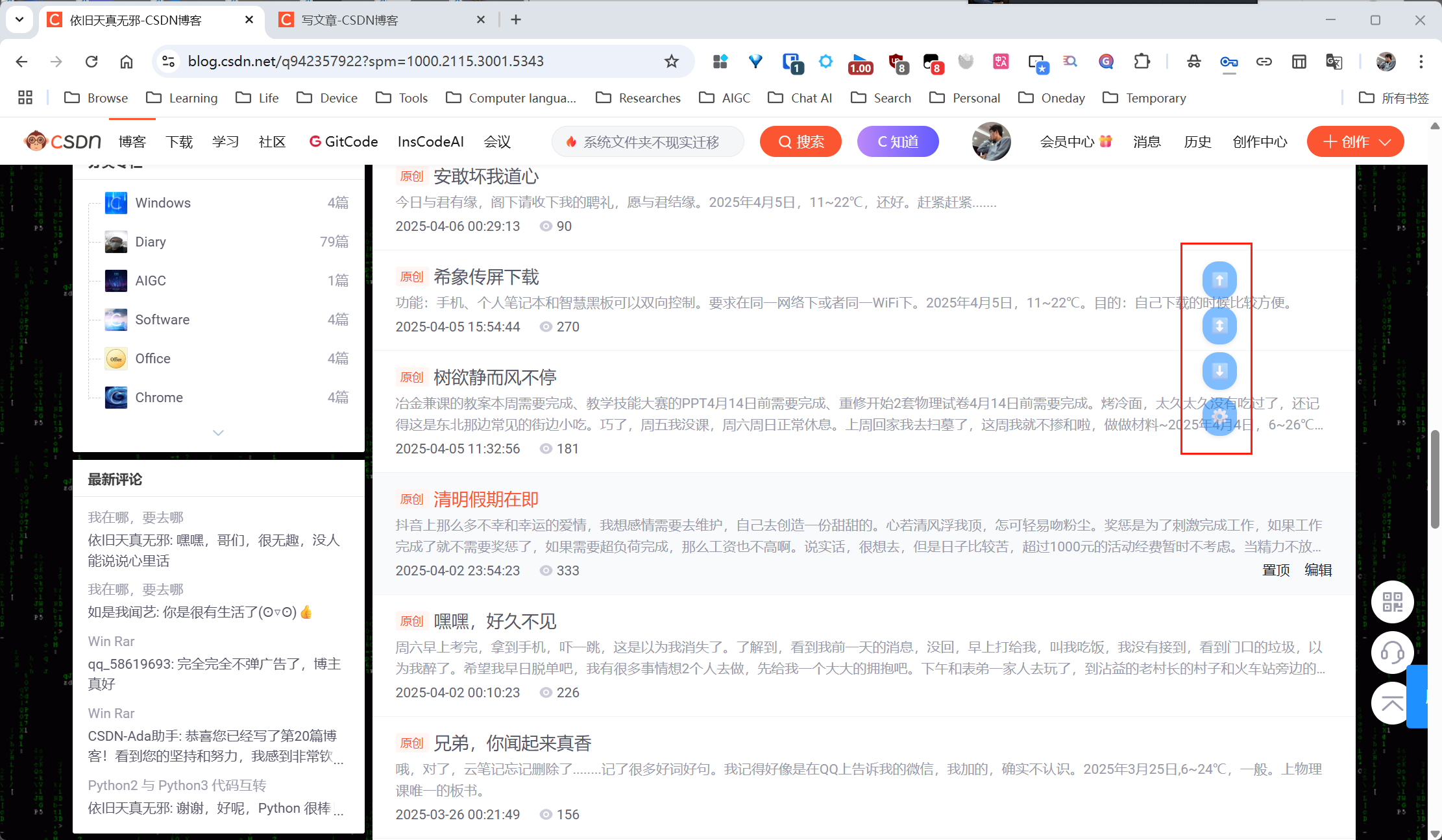Click the CSDN logo

[63, 141]
